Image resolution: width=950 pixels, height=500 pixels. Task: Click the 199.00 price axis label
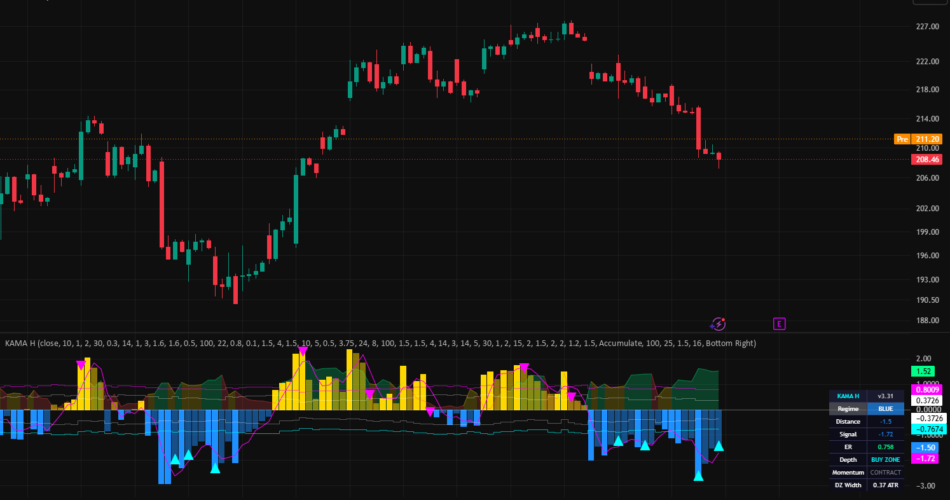pyautogui.click(x=927, y=232)
